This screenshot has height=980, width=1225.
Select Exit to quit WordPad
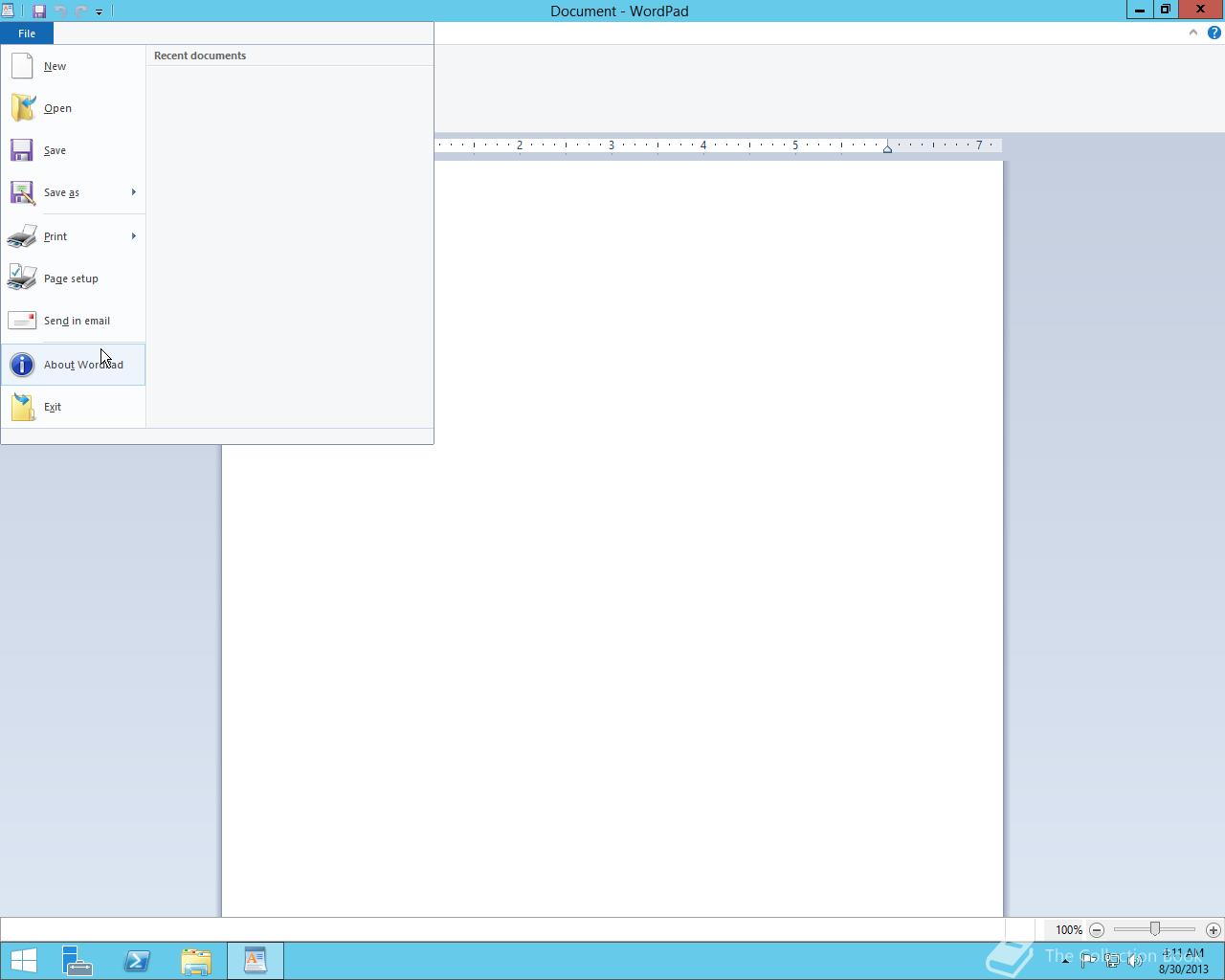pyautogui.click(x=73, y=407)
